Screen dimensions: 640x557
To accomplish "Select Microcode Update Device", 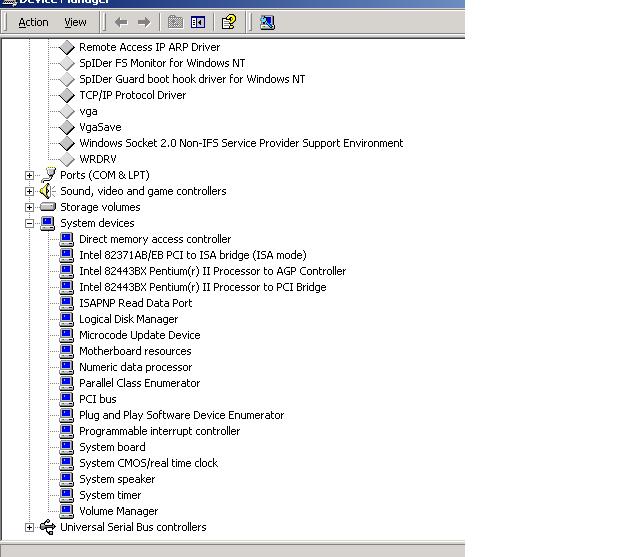I will coord(140,335).
